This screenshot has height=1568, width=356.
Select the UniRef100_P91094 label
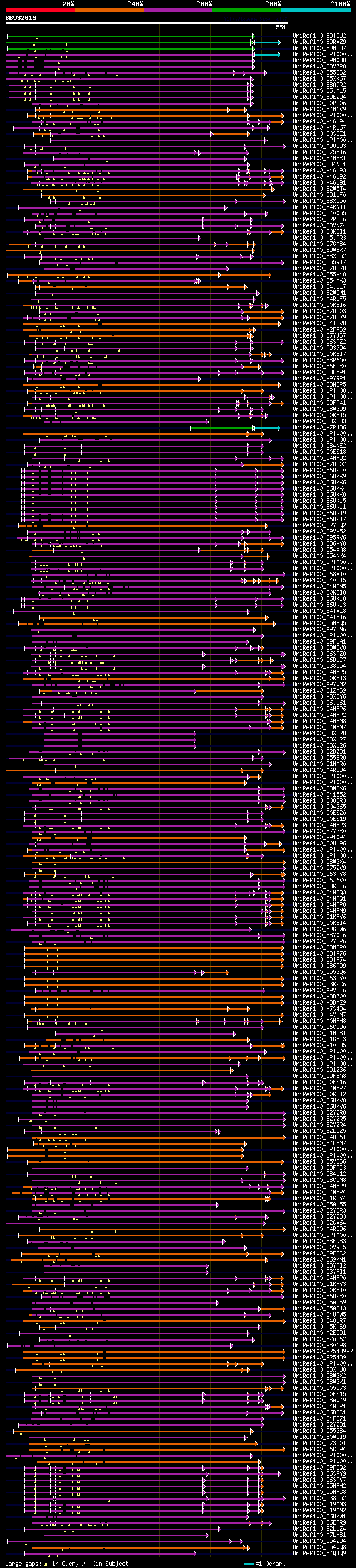pos(319,838)
